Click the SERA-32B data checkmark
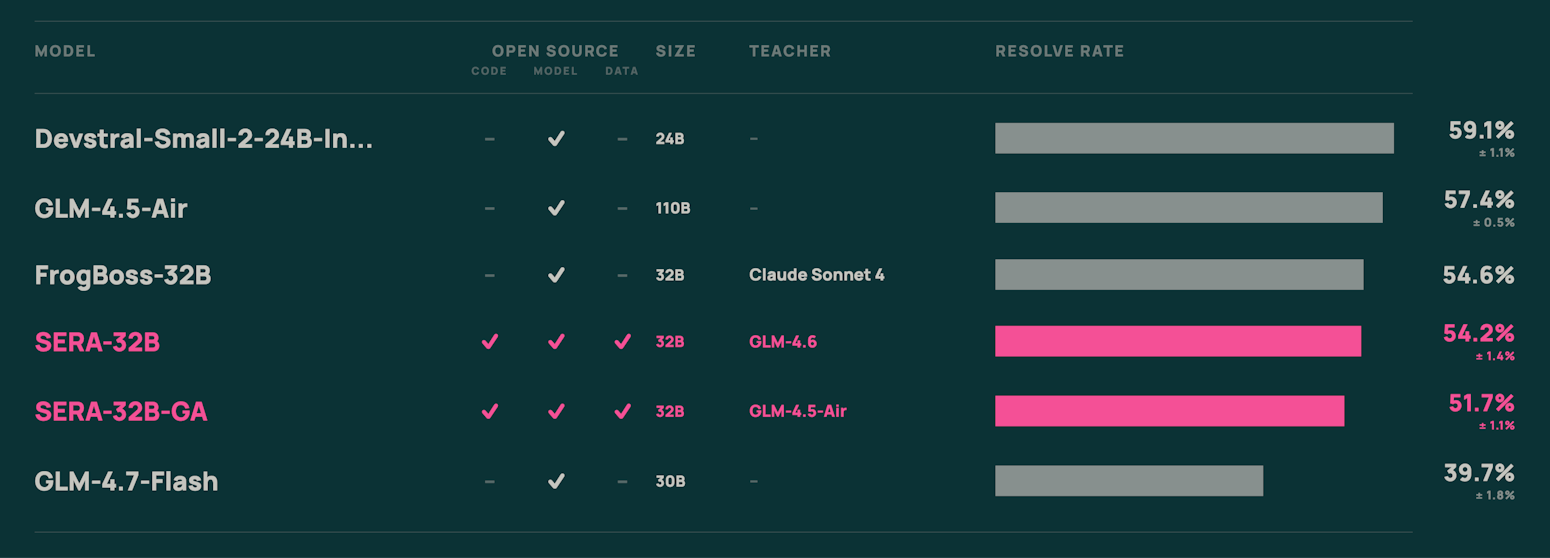 pos(622,342)
